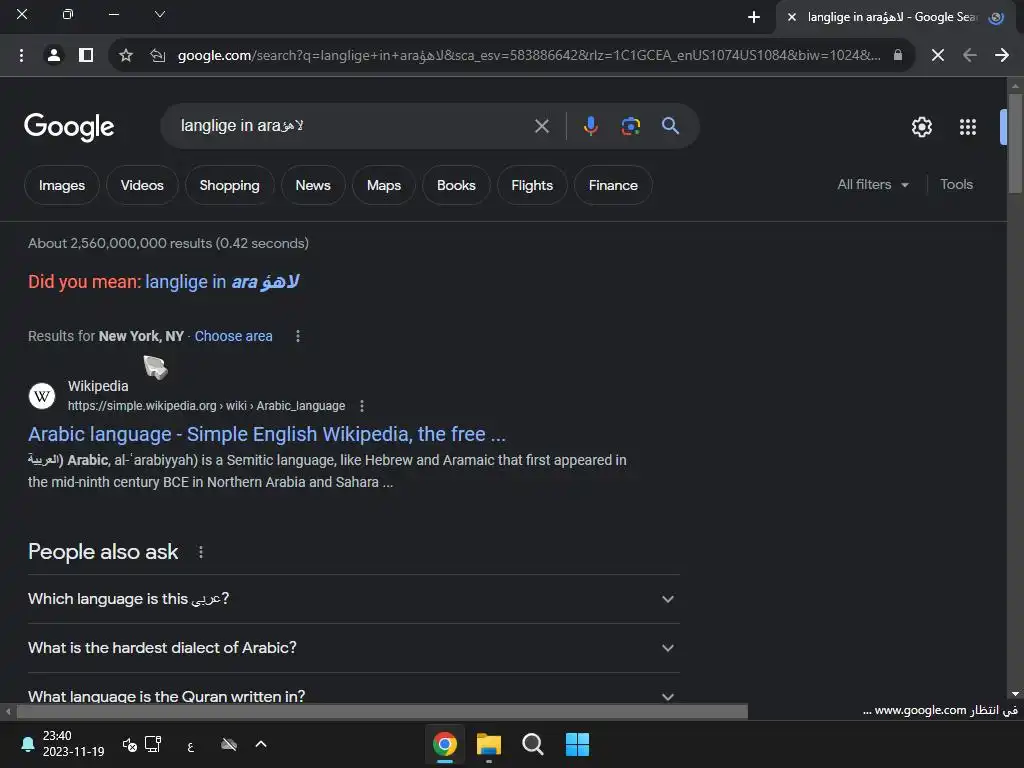Open the taskbar search icon
Screen dimensions: 1024x768
[533, 744]
